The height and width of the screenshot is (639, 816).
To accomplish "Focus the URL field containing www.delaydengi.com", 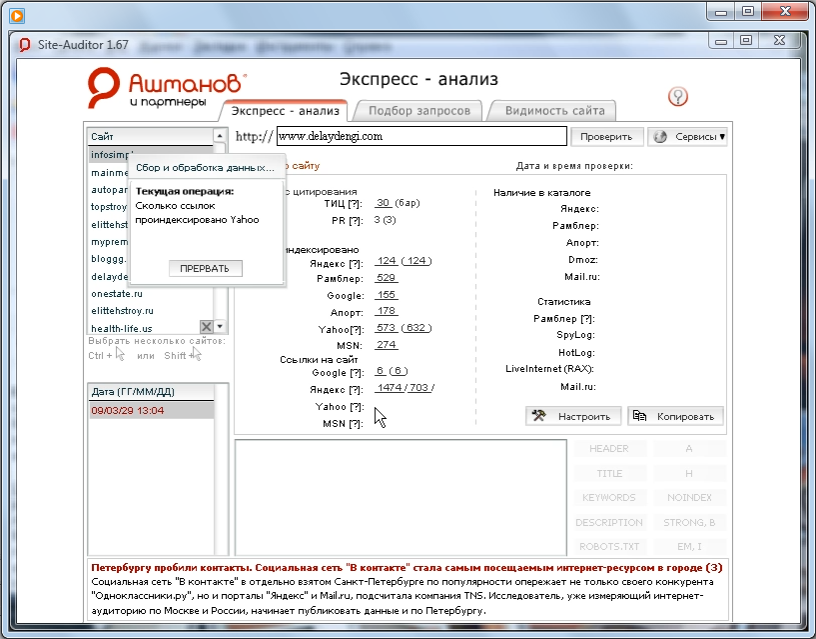I will [422, 136].
